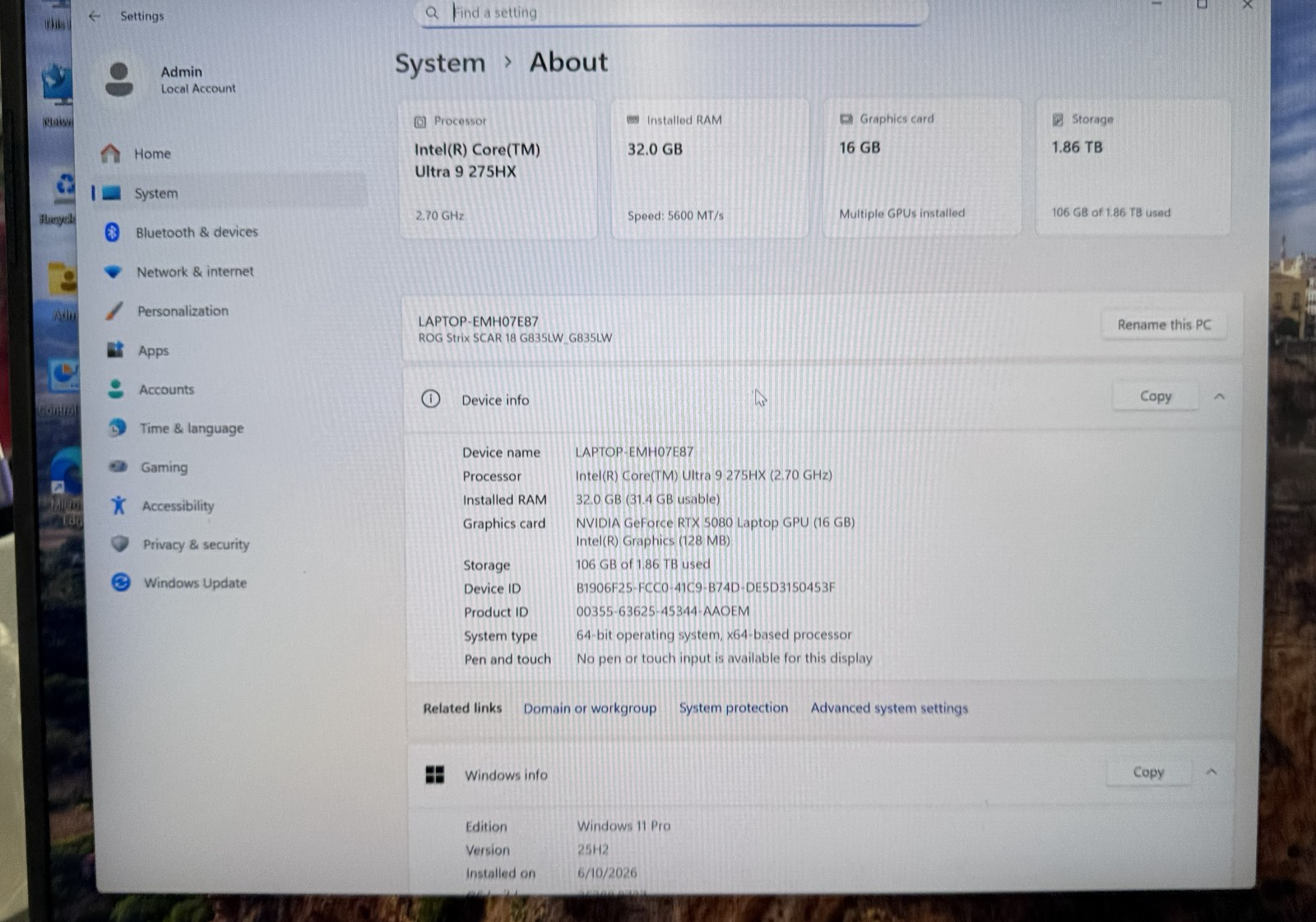
Task: Click the Windows Update sync icon
Action: tap(121, 582)
